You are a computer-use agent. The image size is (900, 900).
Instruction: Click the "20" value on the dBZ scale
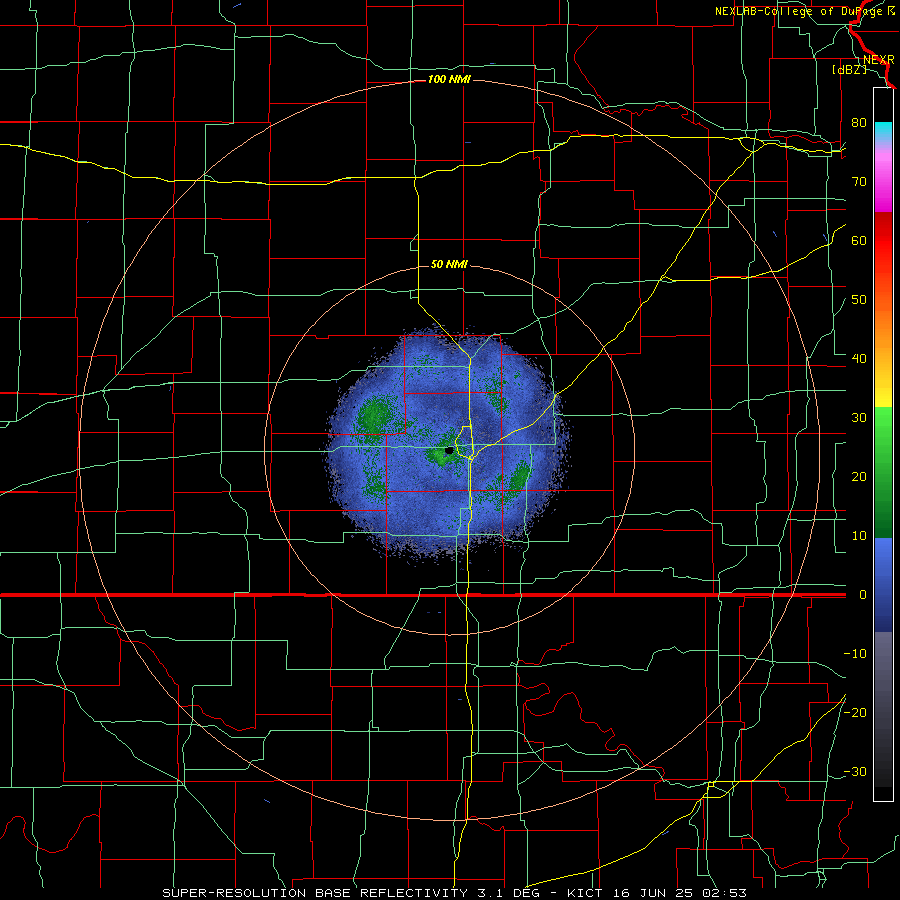point(859,476)
